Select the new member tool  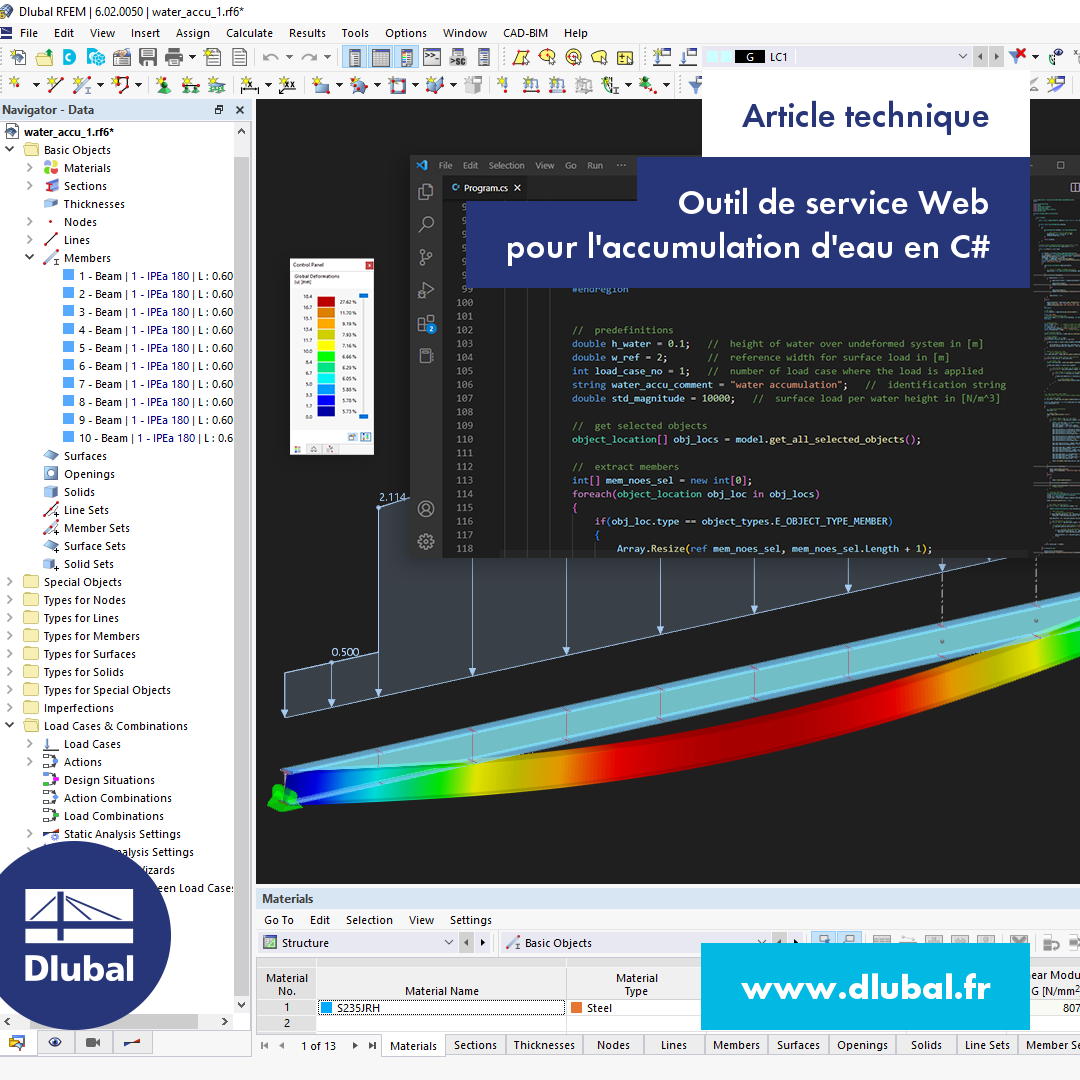[x=81, y=85]
